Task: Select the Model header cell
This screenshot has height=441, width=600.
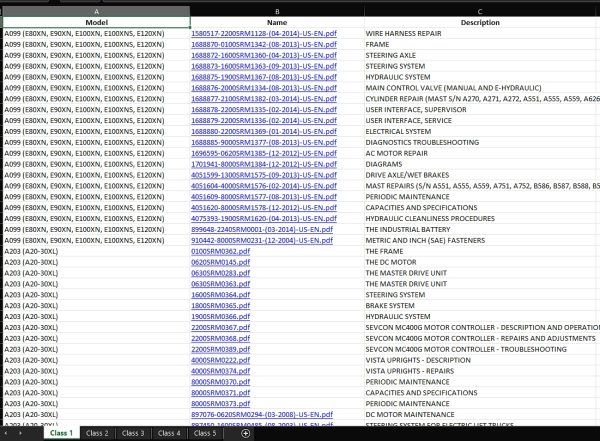Action: pyautogui.click(x=96, y=23)
